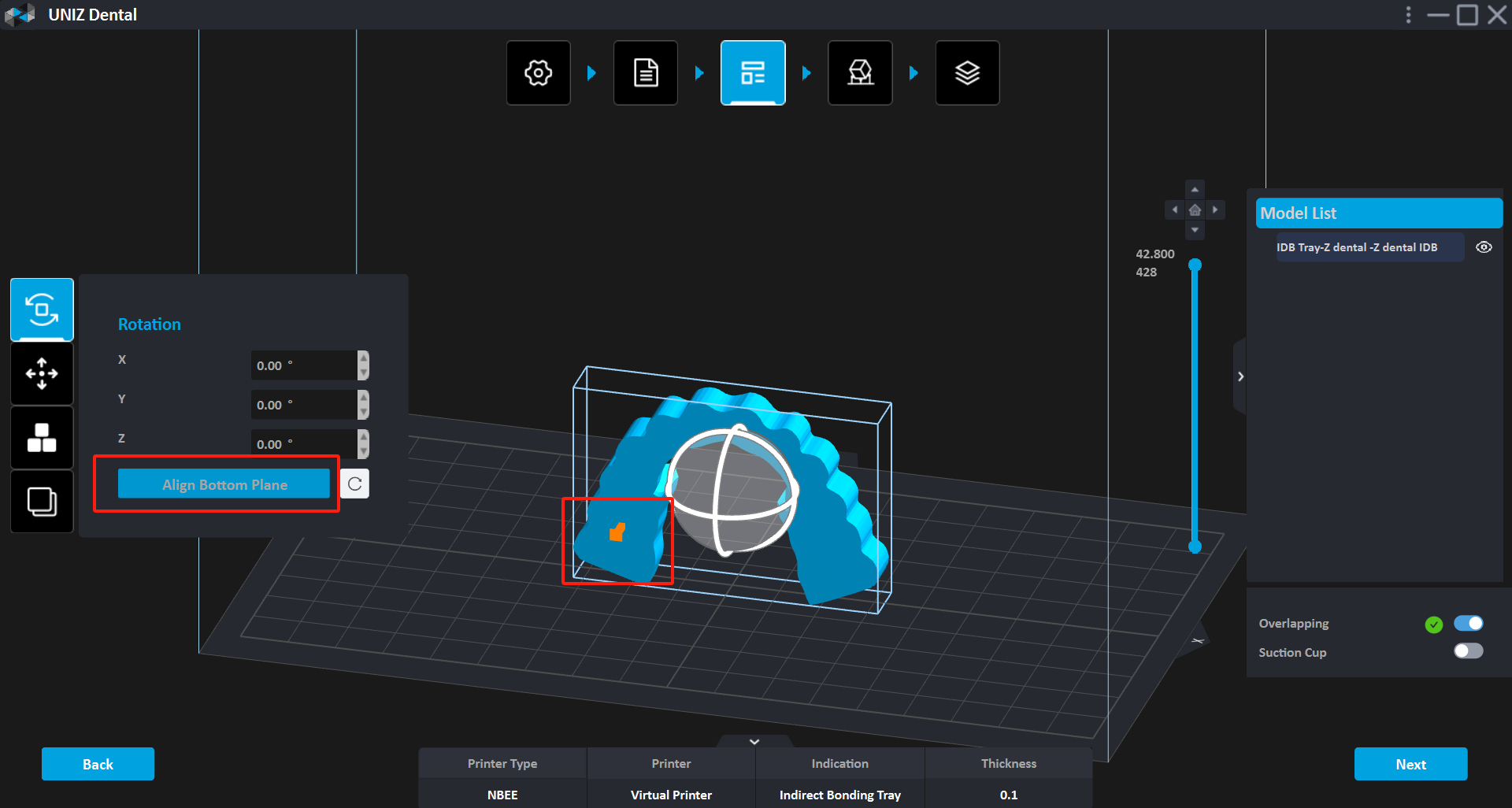The width and height of the screenshot is (1512, 808).
Task: Open the three-dot options menu
Action: pyautogui.click(x=1408, y=15)
